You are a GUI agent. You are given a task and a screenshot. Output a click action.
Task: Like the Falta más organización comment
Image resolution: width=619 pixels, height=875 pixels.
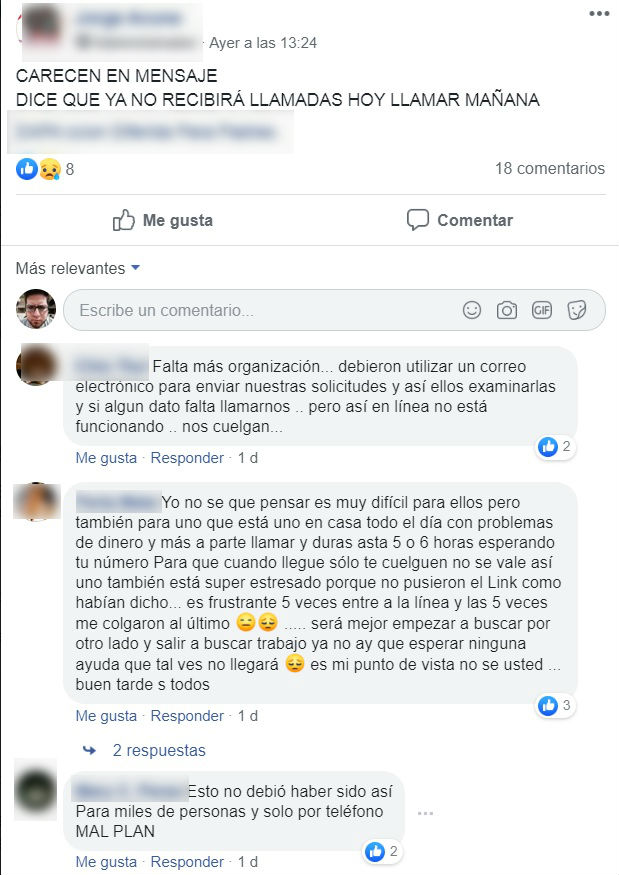click(x=106, y=458)
